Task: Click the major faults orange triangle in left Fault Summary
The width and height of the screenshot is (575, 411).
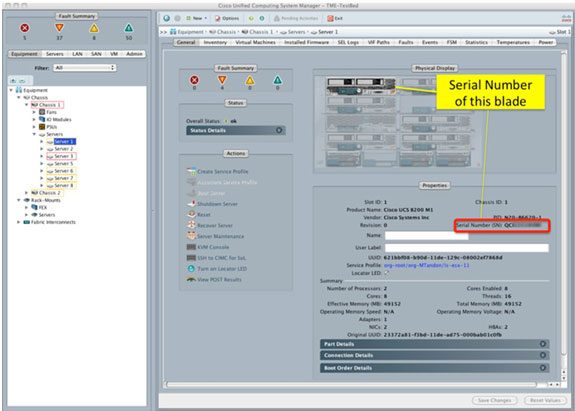Action: [x=59, y=28]
